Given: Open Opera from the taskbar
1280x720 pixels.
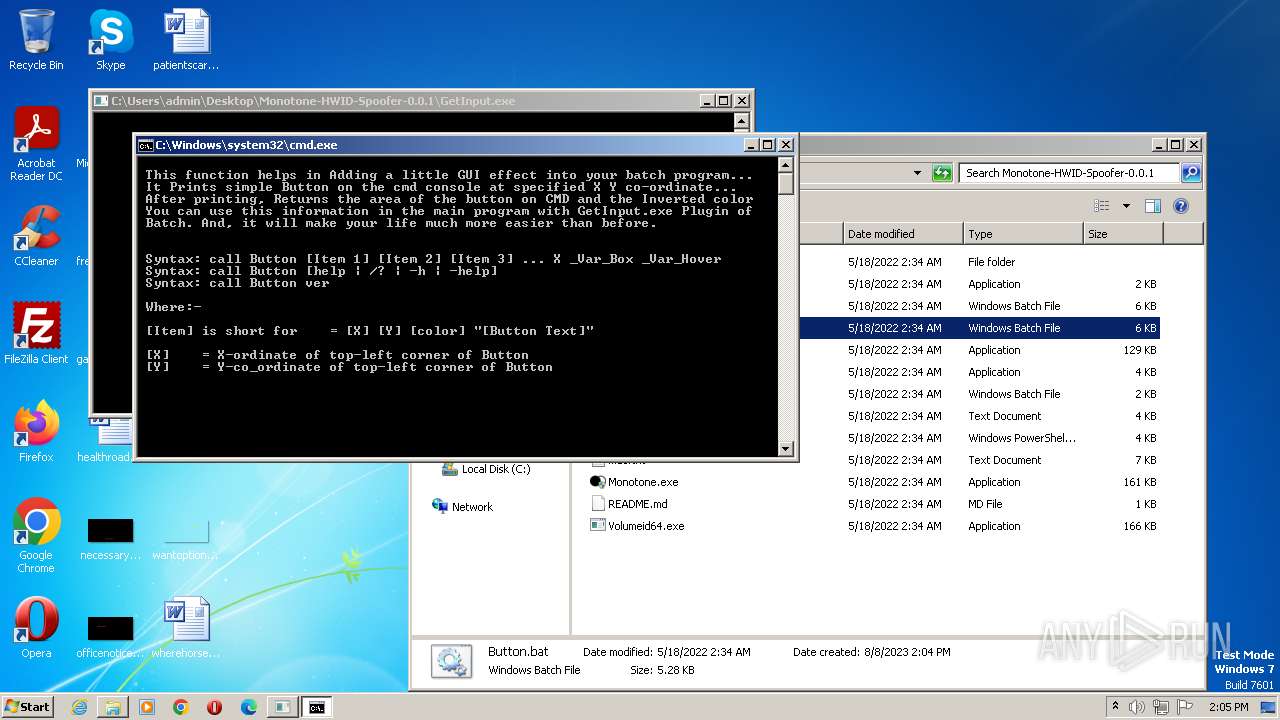Looking at the screenshot, I should click(x=215, y=707).
